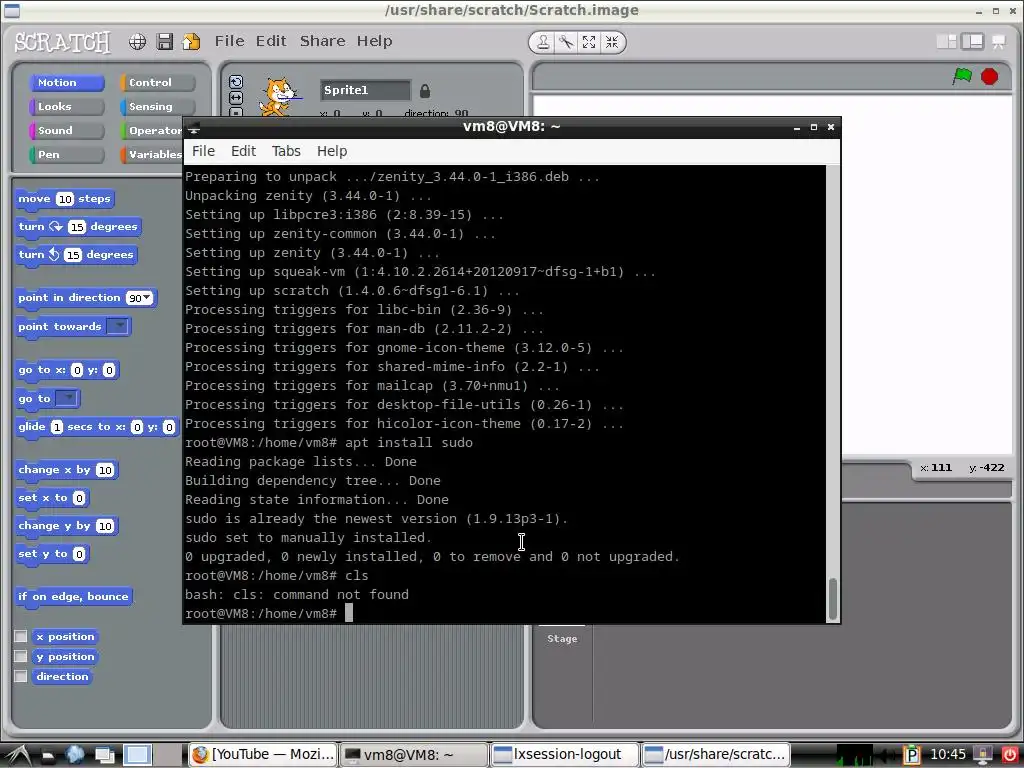Open Scratch Share menu
The width and height of the screenshot is (1024, 768).
click(x=323, y=41)
